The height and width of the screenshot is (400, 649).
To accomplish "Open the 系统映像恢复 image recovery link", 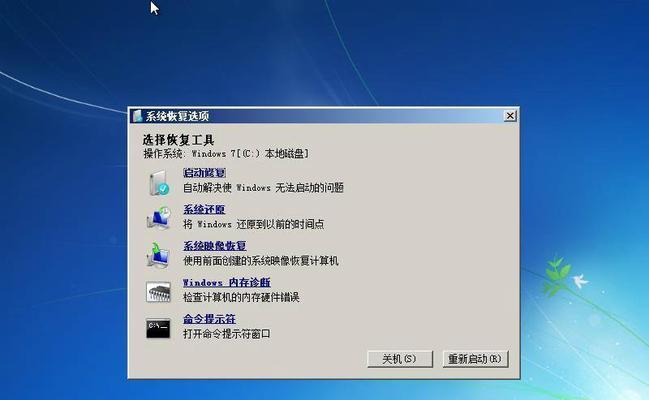I will click(x=215, y=246).
